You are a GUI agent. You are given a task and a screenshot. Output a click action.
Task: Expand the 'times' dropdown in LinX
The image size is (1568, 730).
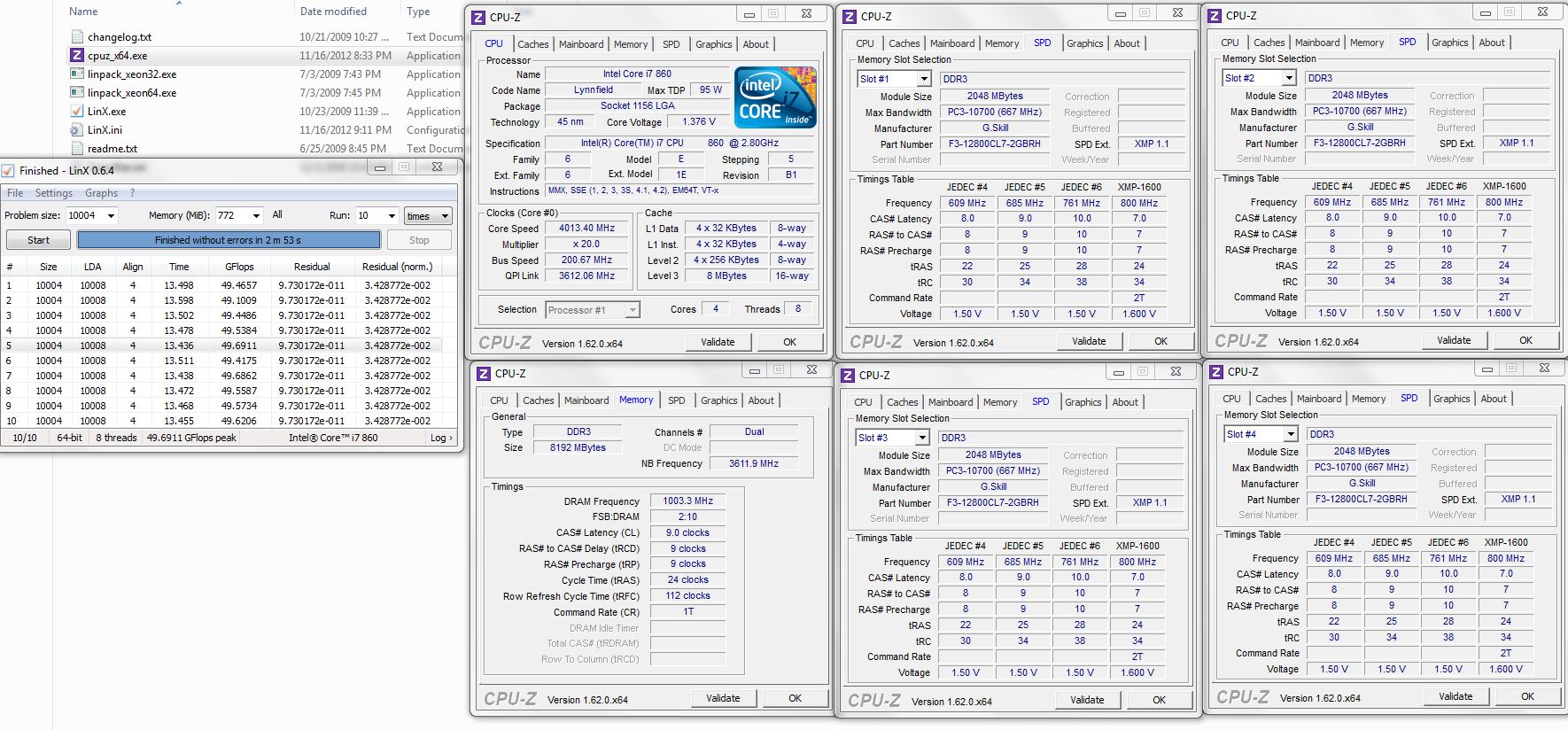(x=428, y=216)
